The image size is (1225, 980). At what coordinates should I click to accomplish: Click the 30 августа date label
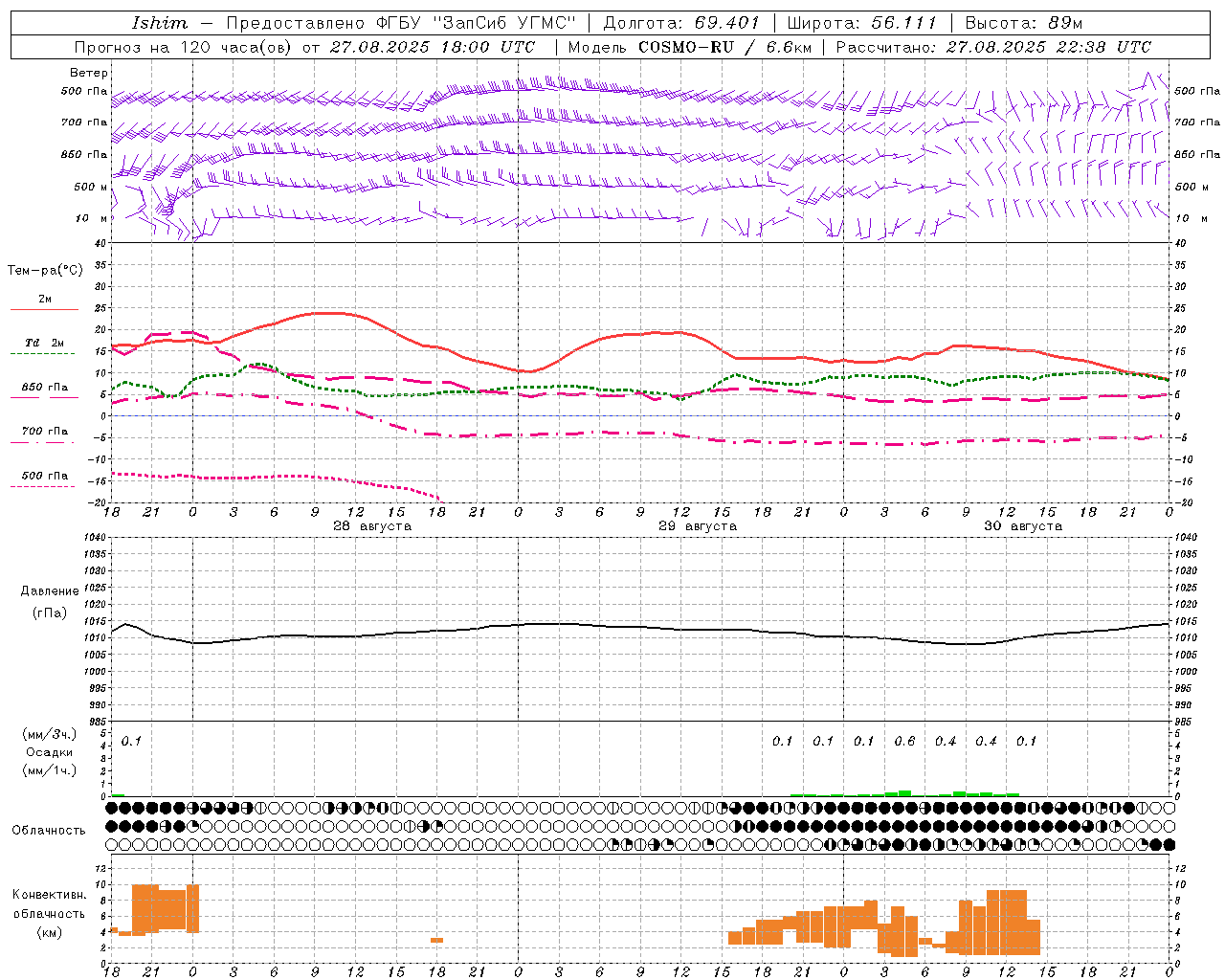pyautogui.click(x=1023, y=526)
